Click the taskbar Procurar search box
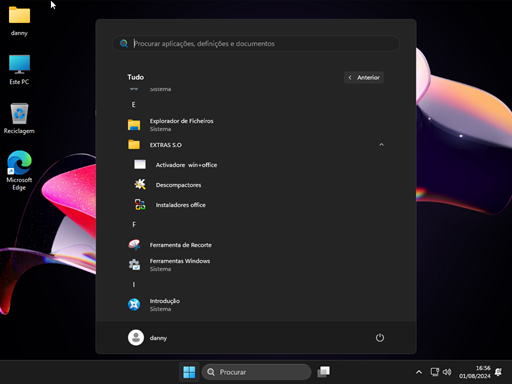 pyautogui.click(x=256, y=372)
